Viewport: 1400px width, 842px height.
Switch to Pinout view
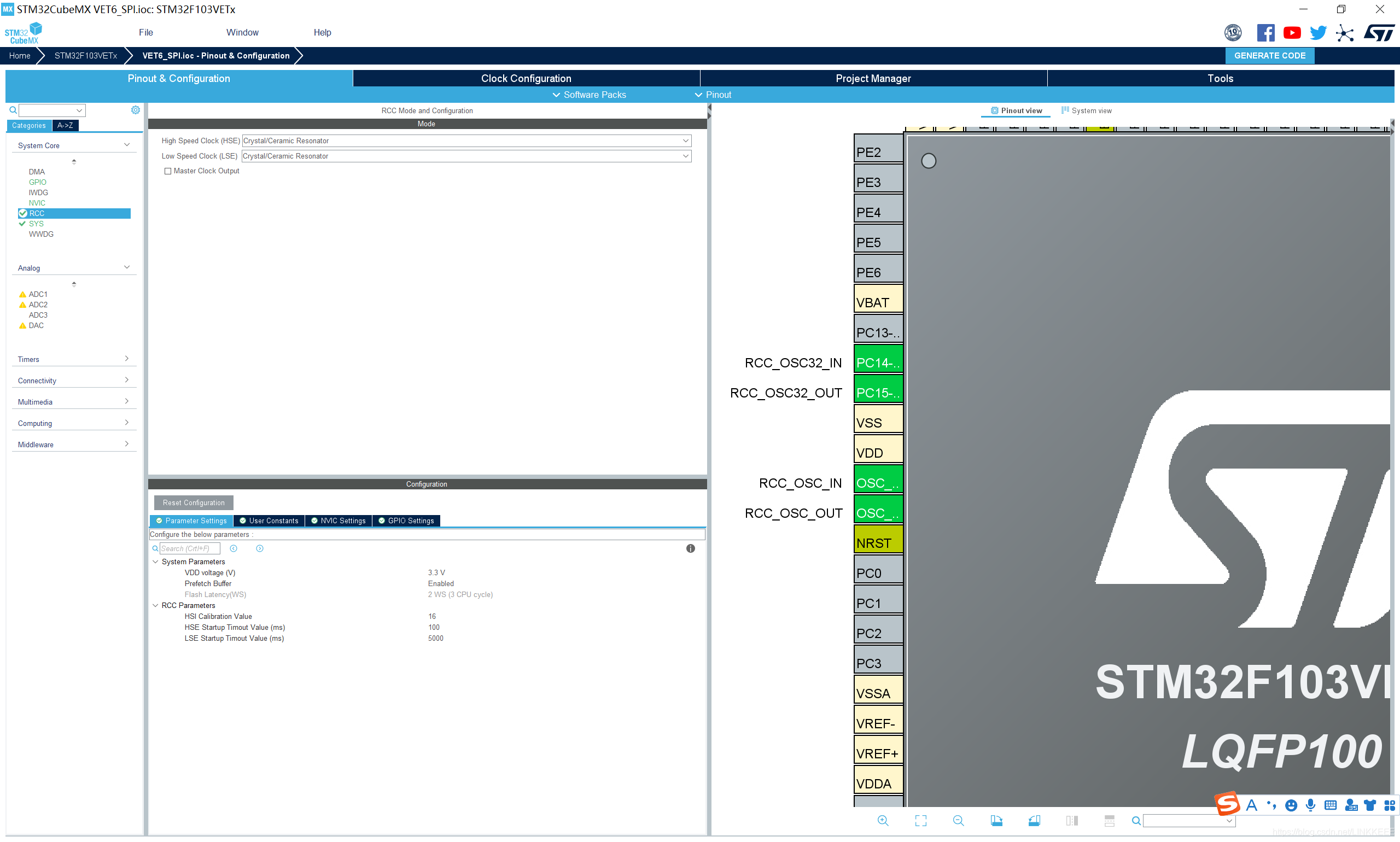(1016, 110)
